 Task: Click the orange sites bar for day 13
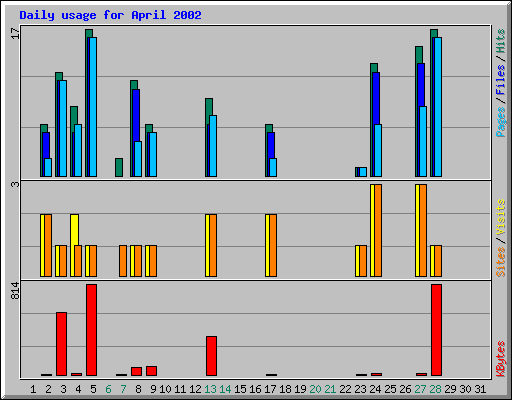click(x=213, y=245)
